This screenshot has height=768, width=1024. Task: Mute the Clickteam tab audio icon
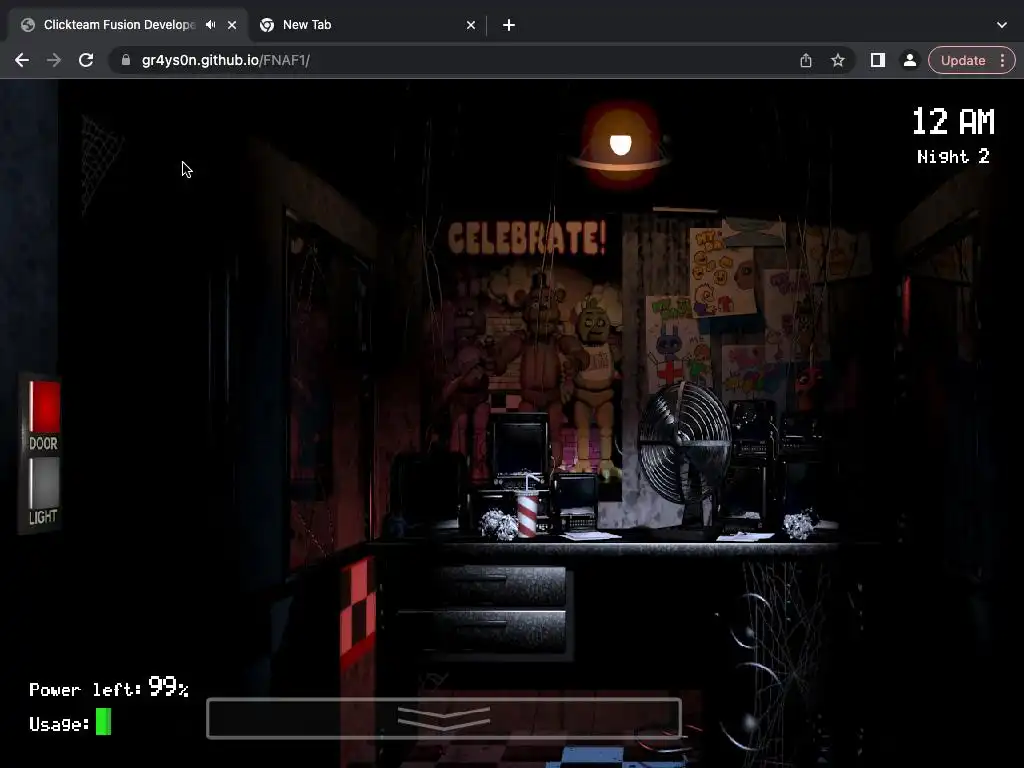(x=210, y=25)
